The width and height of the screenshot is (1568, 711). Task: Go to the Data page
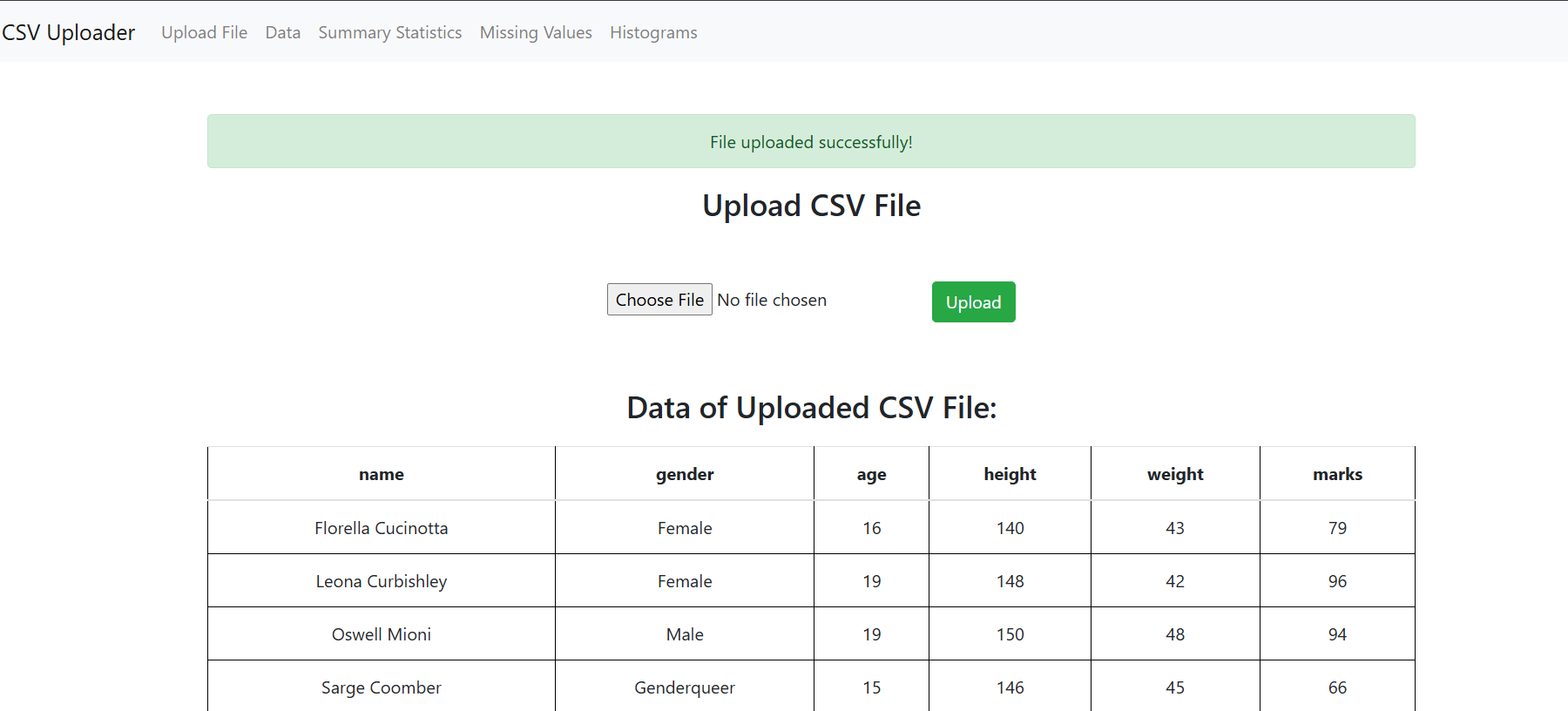283,32
